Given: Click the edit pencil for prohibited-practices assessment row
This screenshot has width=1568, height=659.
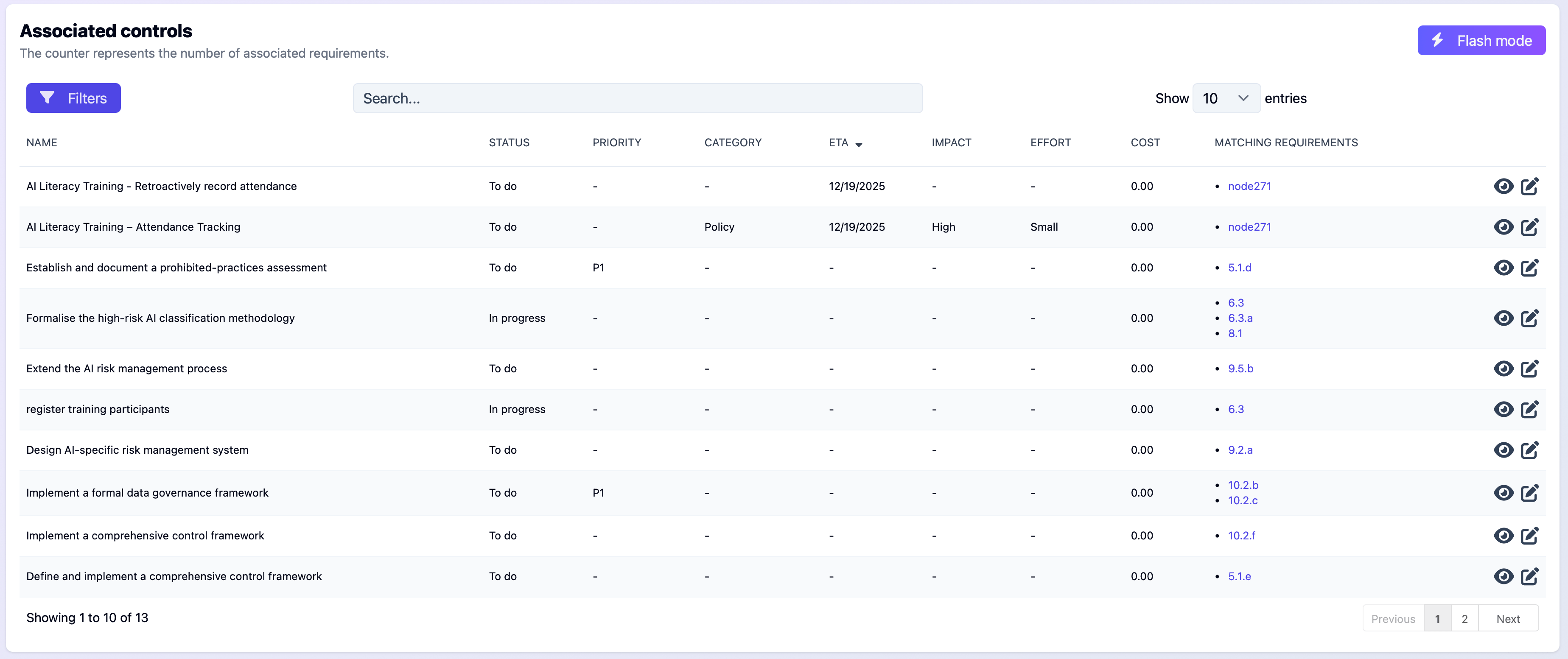Looking at the screenshot, I should (x=1529, y=268).
